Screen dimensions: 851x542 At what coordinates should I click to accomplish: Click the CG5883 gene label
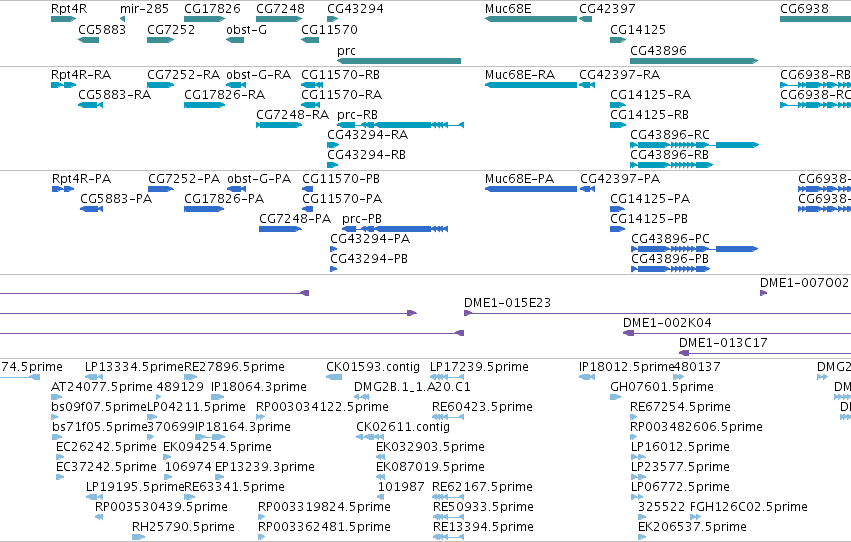tap(102, 29)
